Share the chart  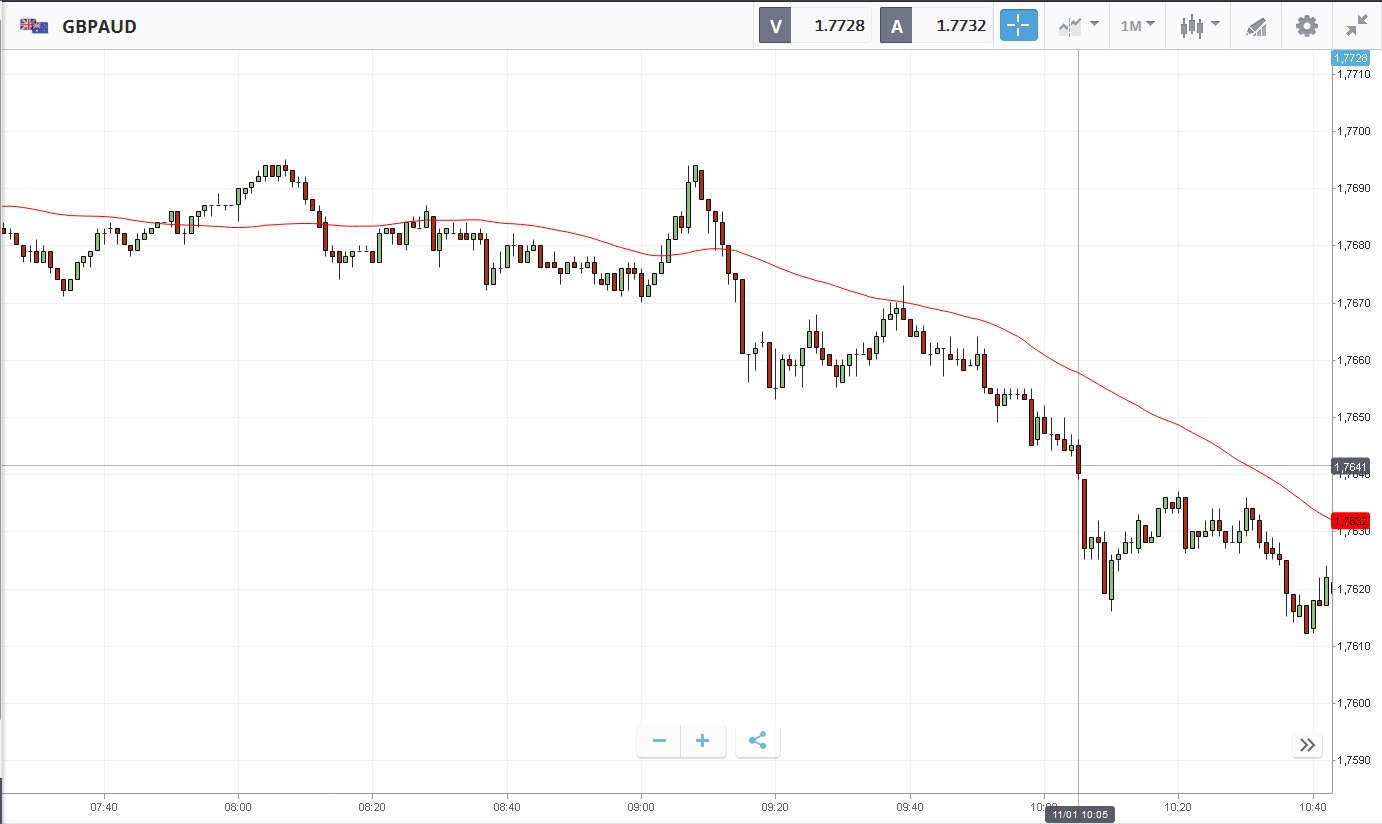pyautogui.click(x=757, y=741)
